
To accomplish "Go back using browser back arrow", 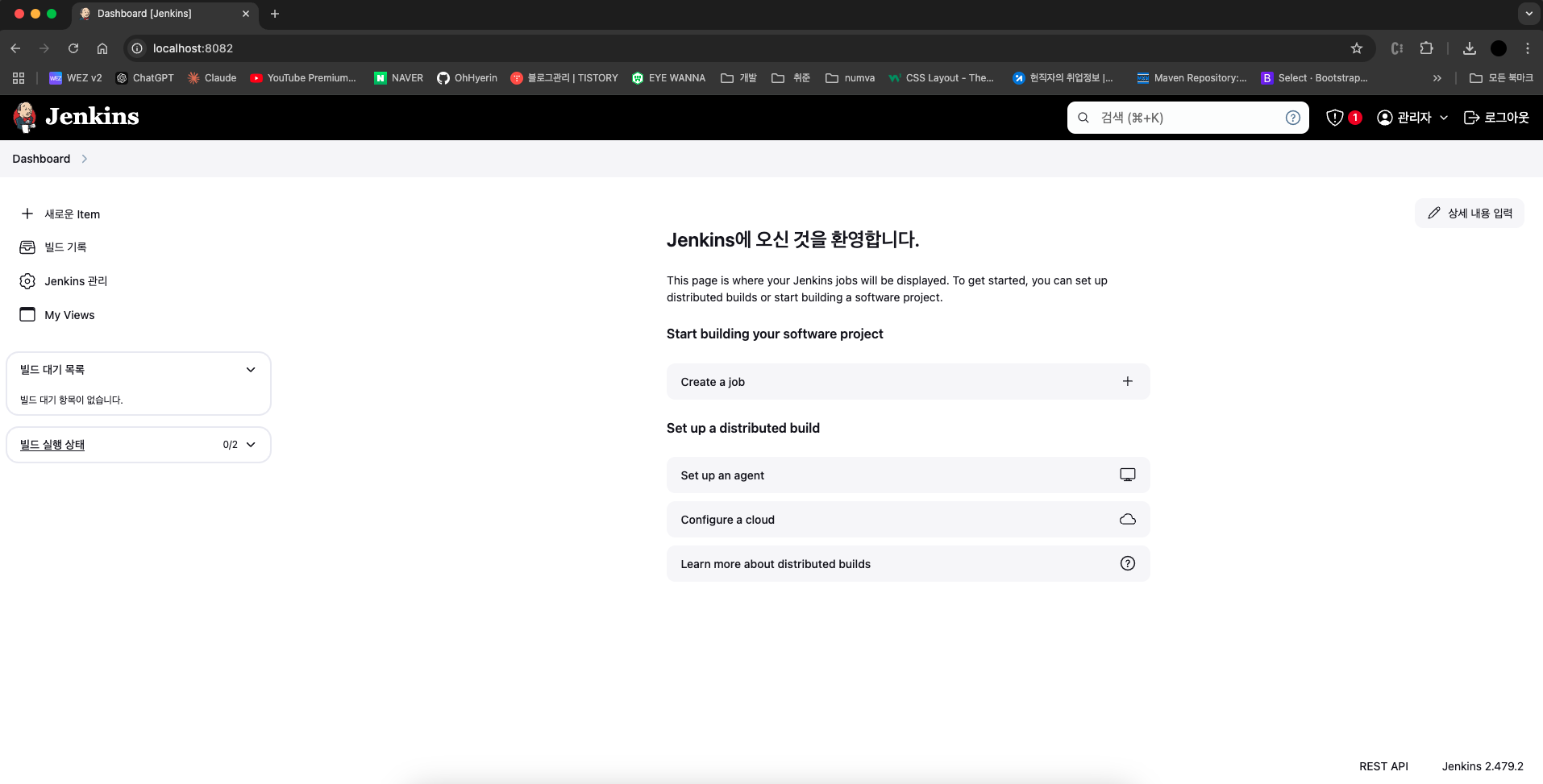I will pos(15,48).
